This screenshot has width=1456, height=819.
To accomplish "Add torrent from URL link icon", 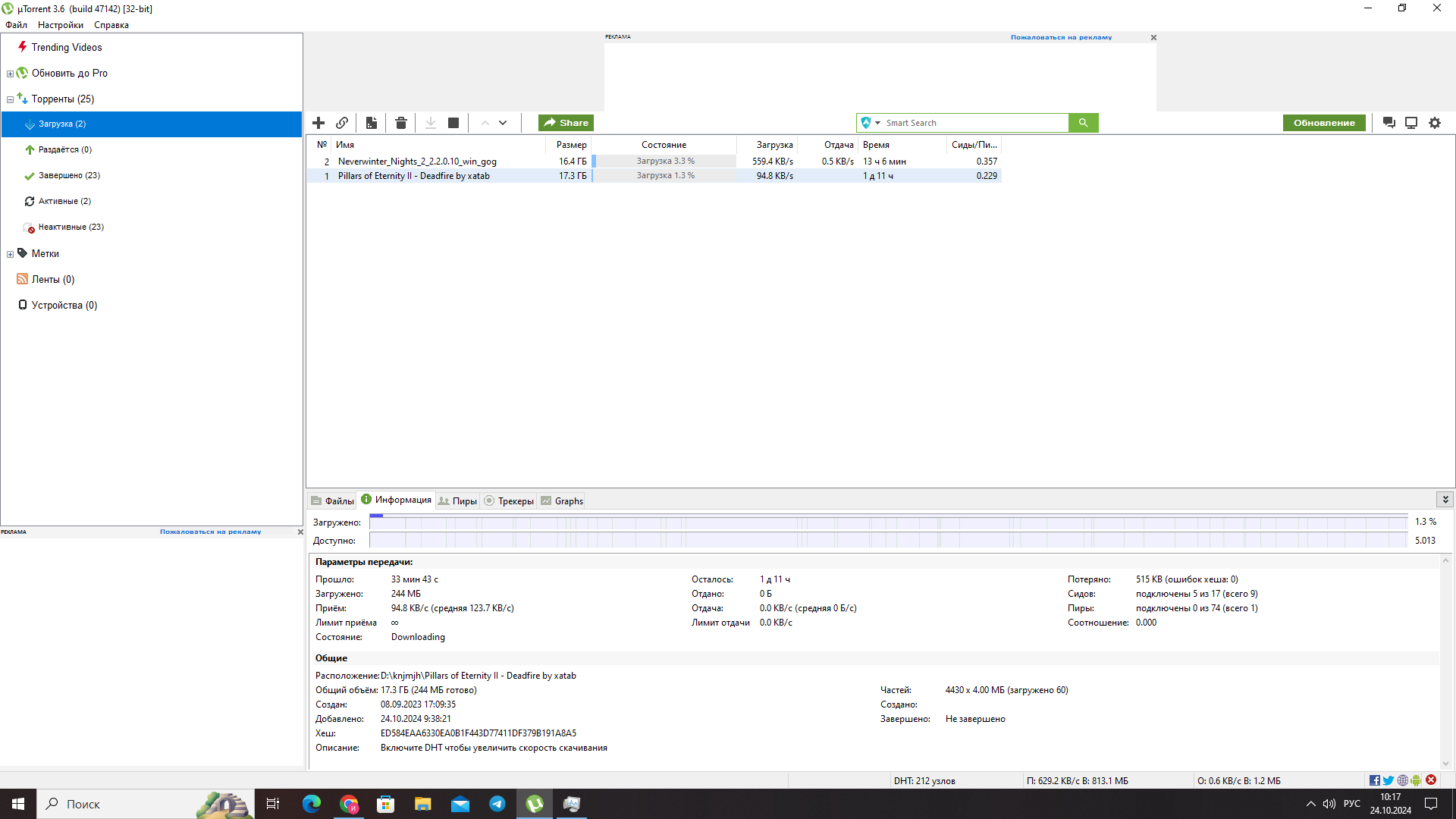I will pos(342,123).
